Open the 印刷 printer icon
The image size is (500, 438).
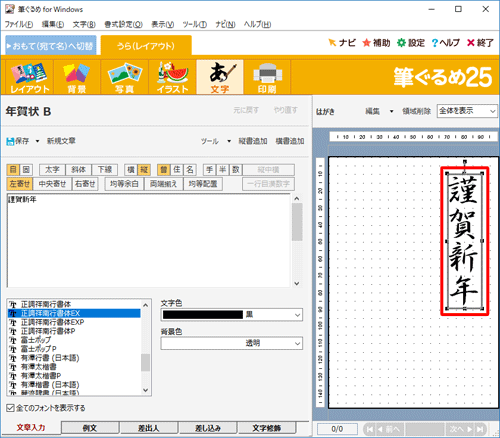(x=267, y=77)
